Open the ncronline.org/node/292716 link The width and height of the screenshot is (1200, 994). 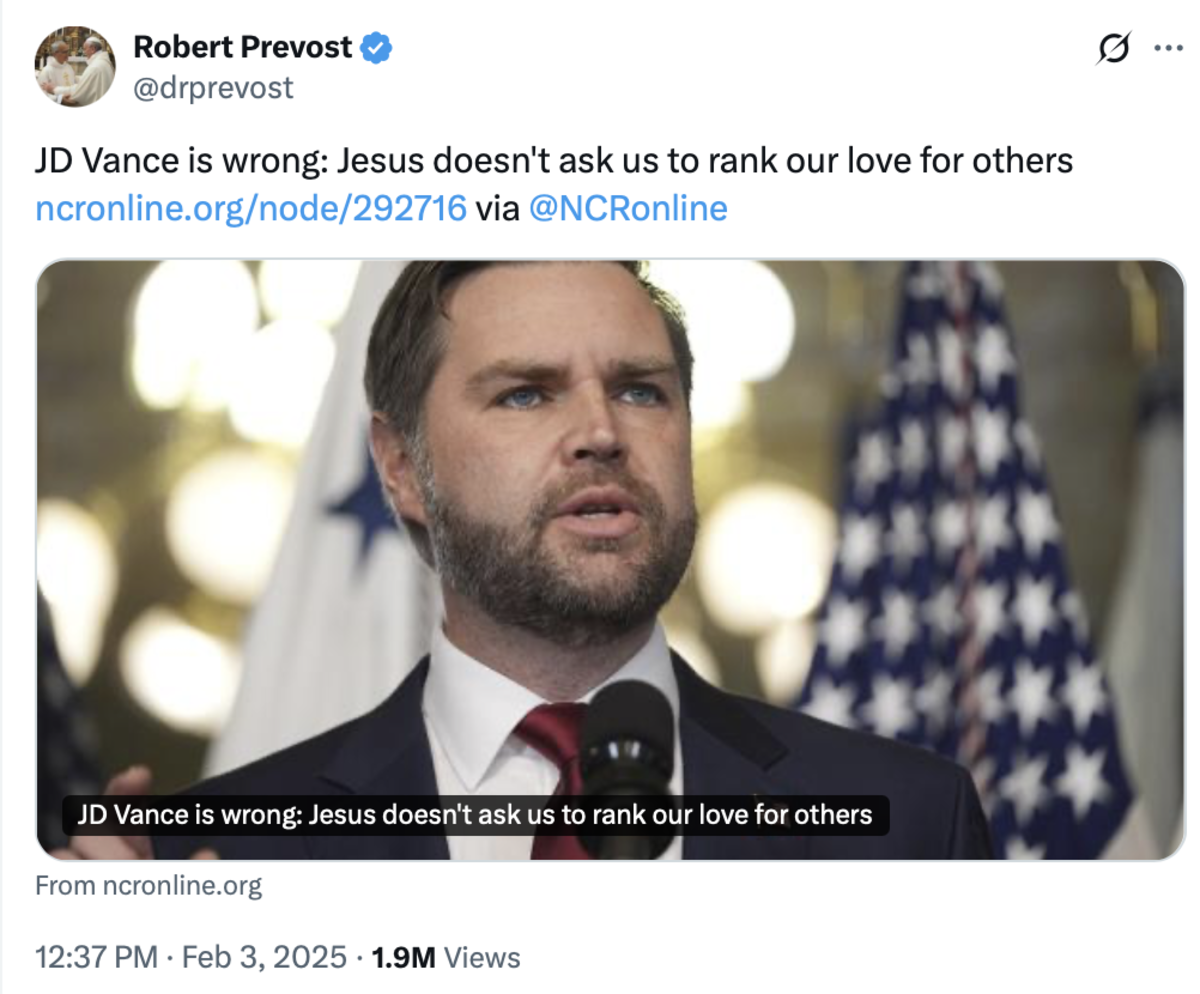click(250, 210)
